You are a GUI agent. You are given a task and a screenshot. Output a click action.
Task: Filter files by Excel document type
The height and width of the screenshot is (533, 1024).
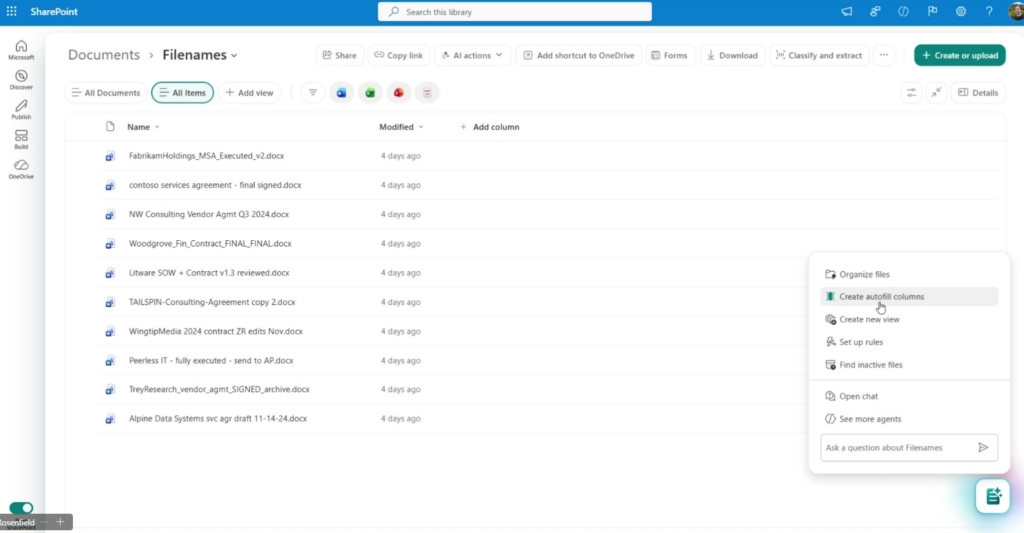pos(370,93)
